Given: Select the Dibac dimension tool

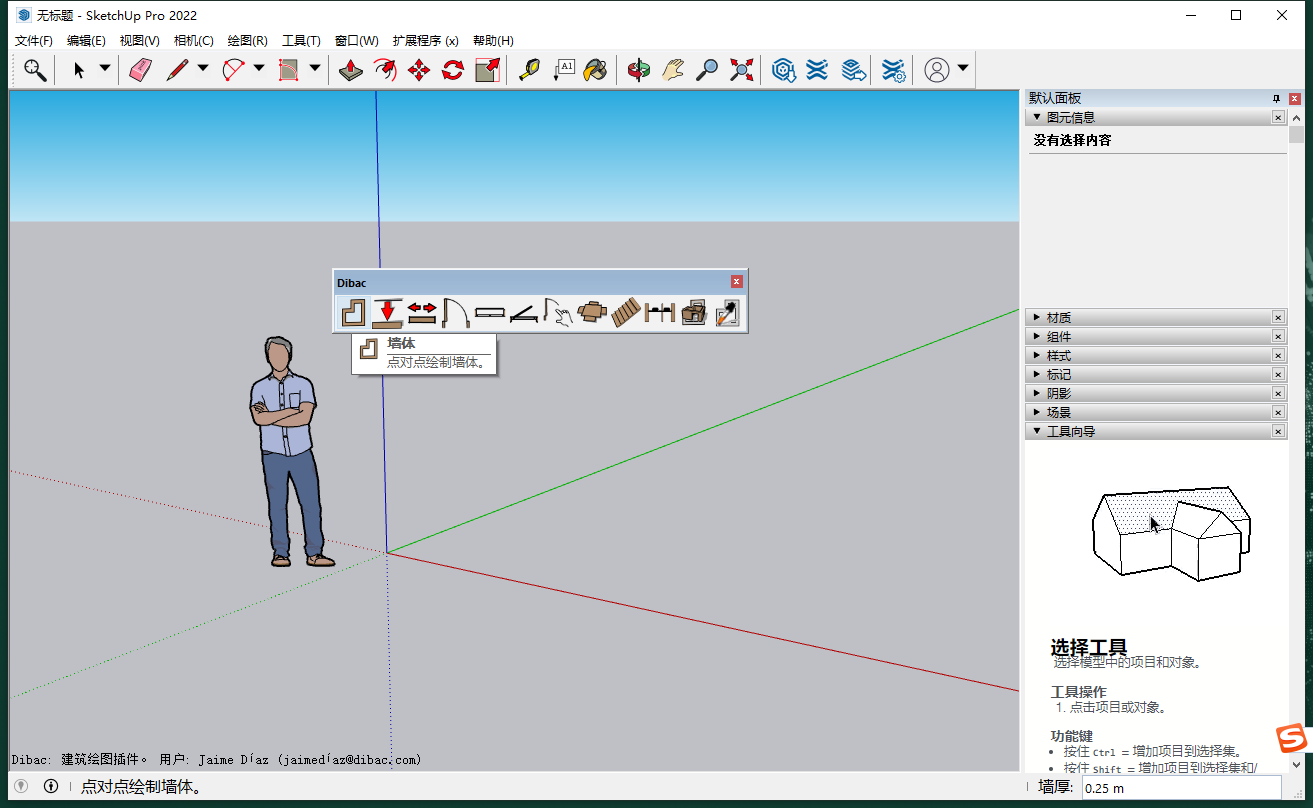Looking at the screenshot, I should click(x=660, y=313).
